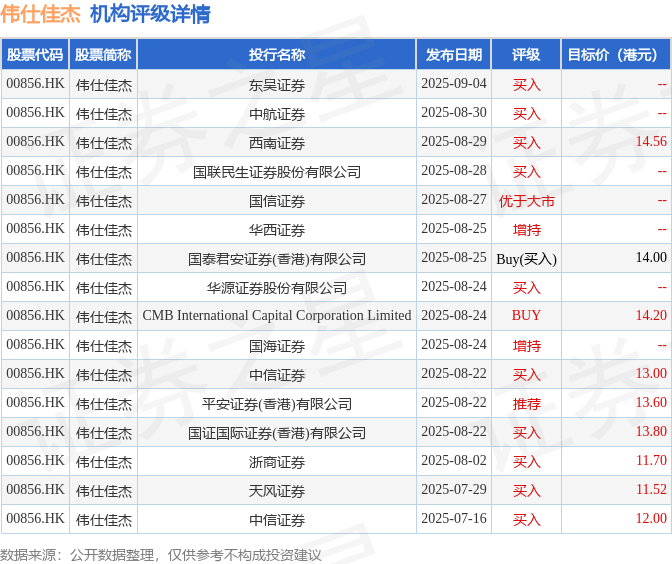
Task: Click target price 14.00
Action: tap(651, 257)
